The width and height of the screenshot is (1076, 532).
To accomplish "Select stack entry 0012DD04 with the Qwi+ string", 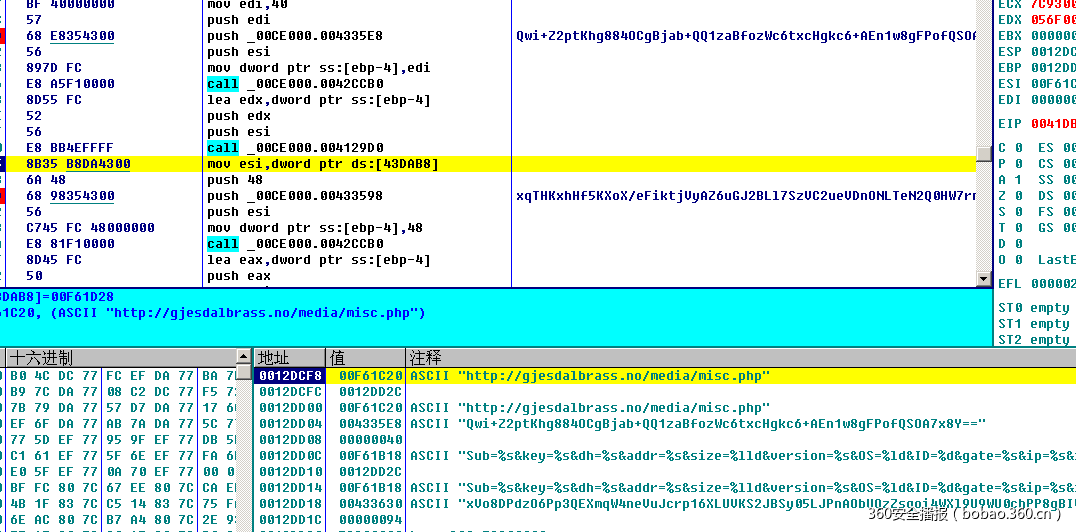I will (290, 424).
